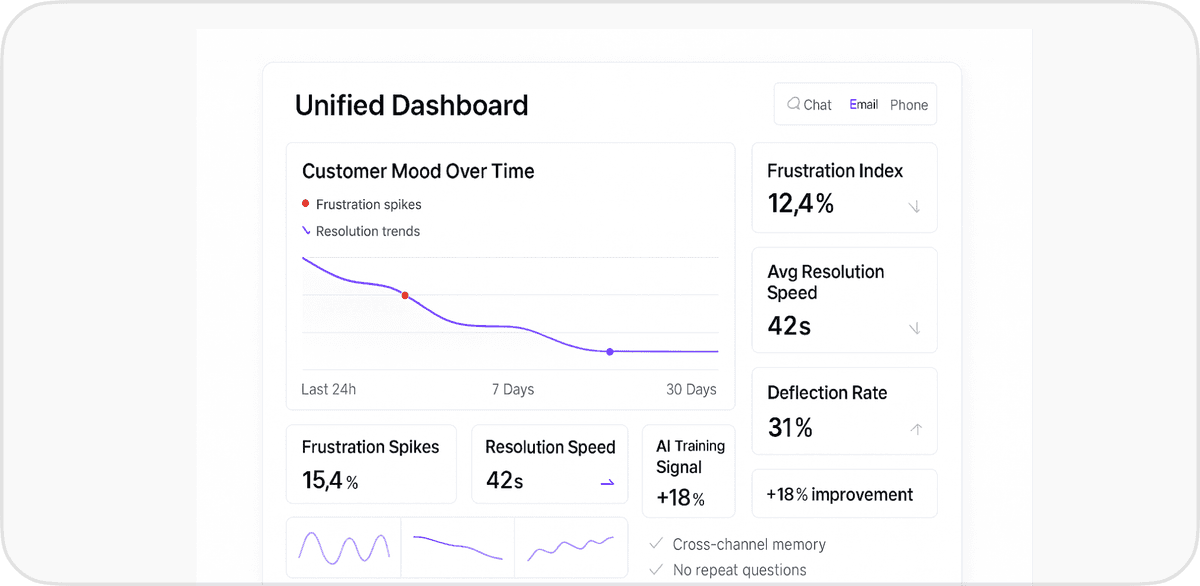Click the Resolution Speed purple arrow icon
1200x586 pixels.
click(607, 482)
